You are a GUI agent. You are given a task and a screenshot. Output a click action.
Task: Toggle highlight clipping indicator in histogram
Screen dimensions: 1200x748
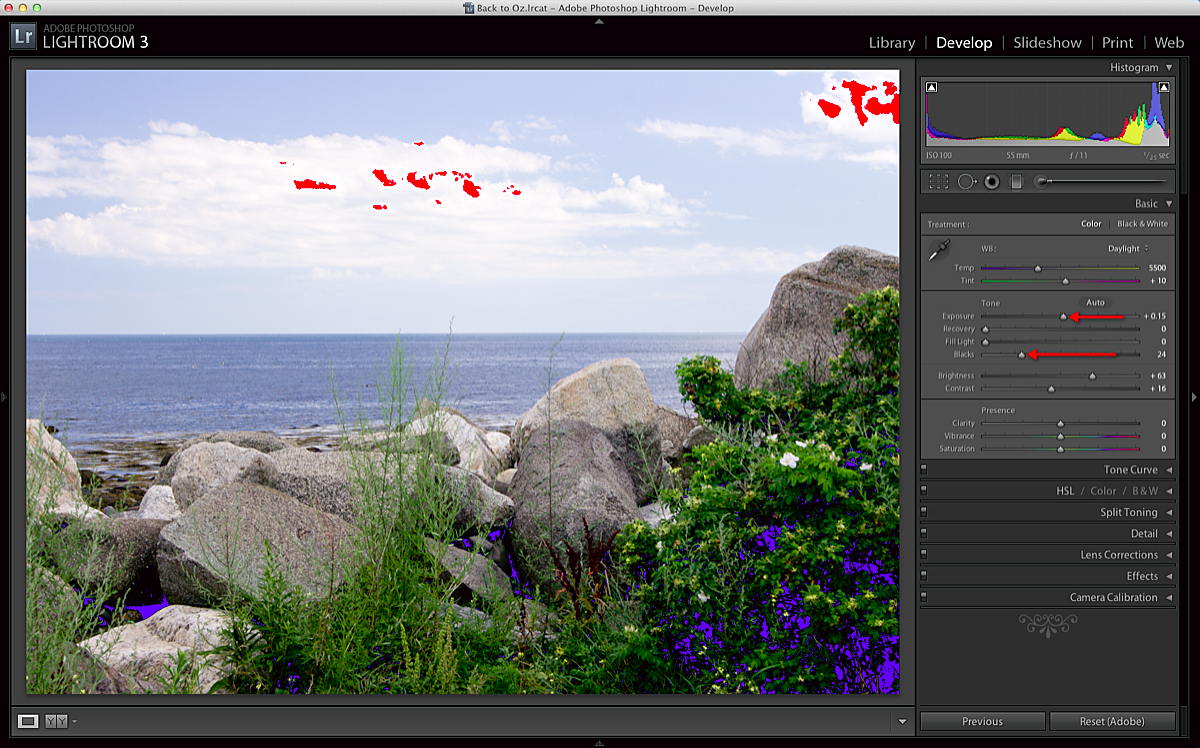pos(1164,88)
